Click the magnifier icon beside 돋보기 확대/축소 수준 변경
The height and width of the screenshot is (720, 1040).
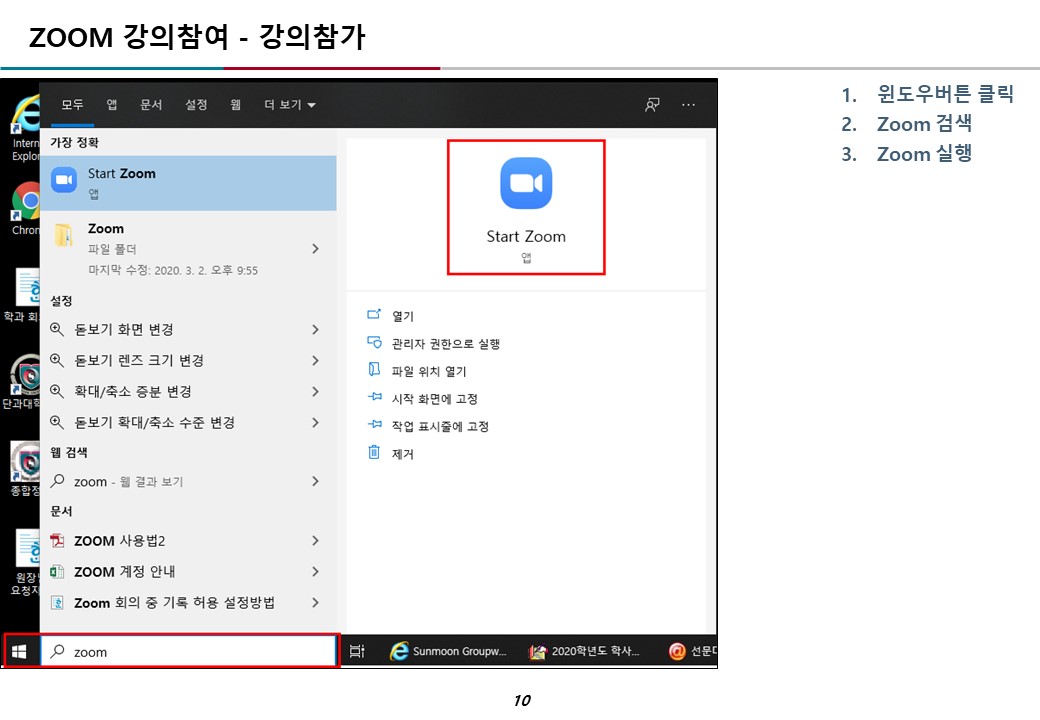(58, 422)
